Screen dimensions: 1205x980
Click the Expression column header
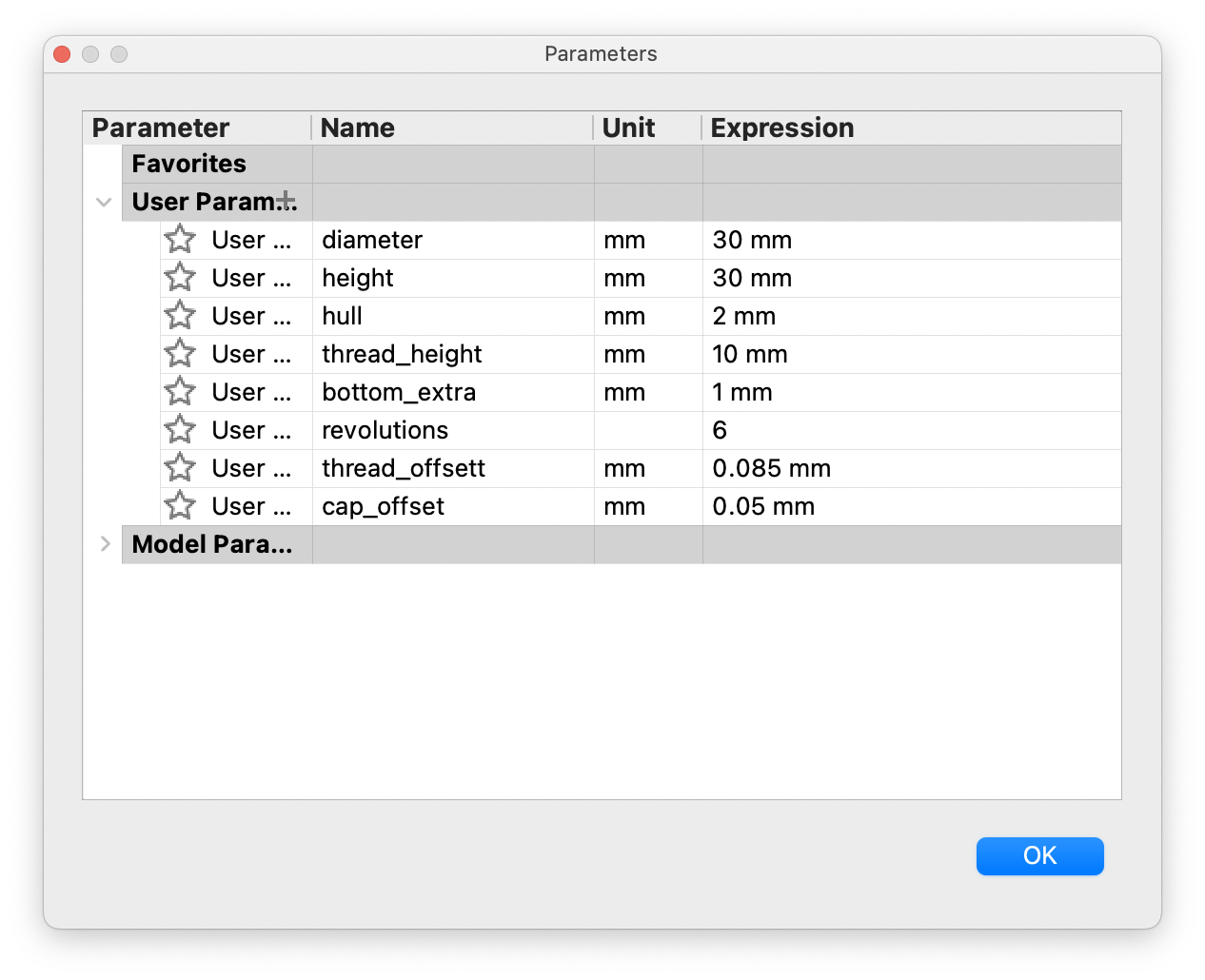coord(781,127)
